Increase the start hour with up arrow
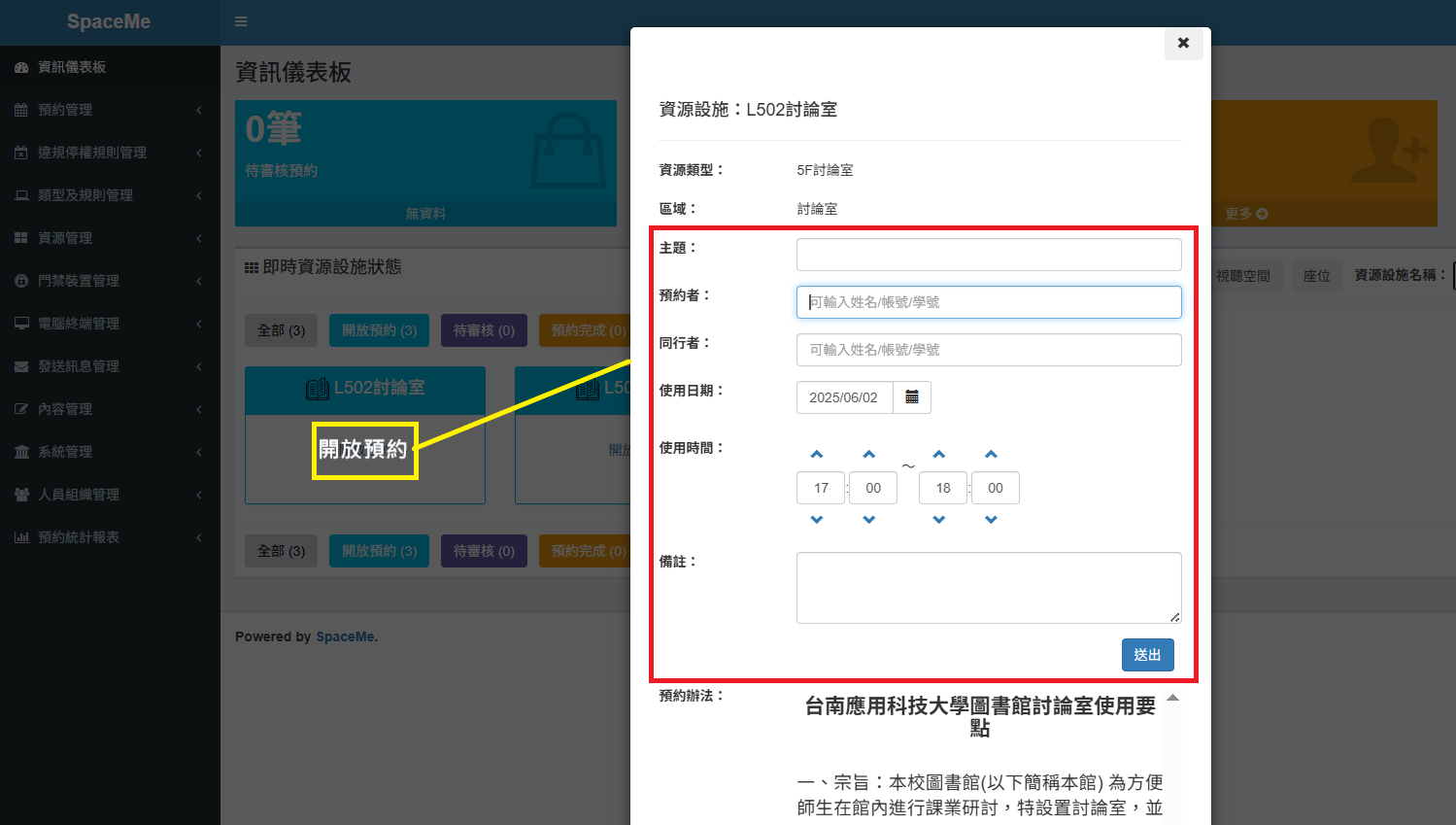The width and height of the screenshot is (1456, 825). click(817, 455)
